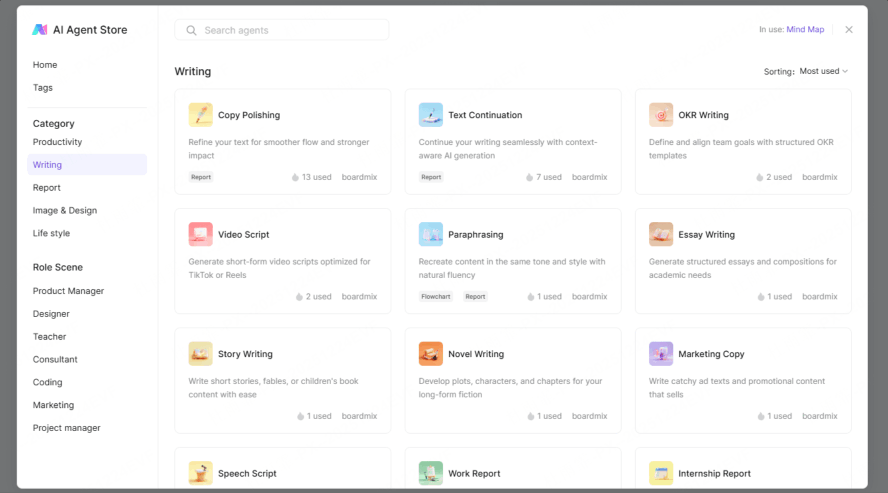Viewport: 888px width, 493px height.
Task: Open the Sorting Most used dropdown
Action: [x=823, y=71]
